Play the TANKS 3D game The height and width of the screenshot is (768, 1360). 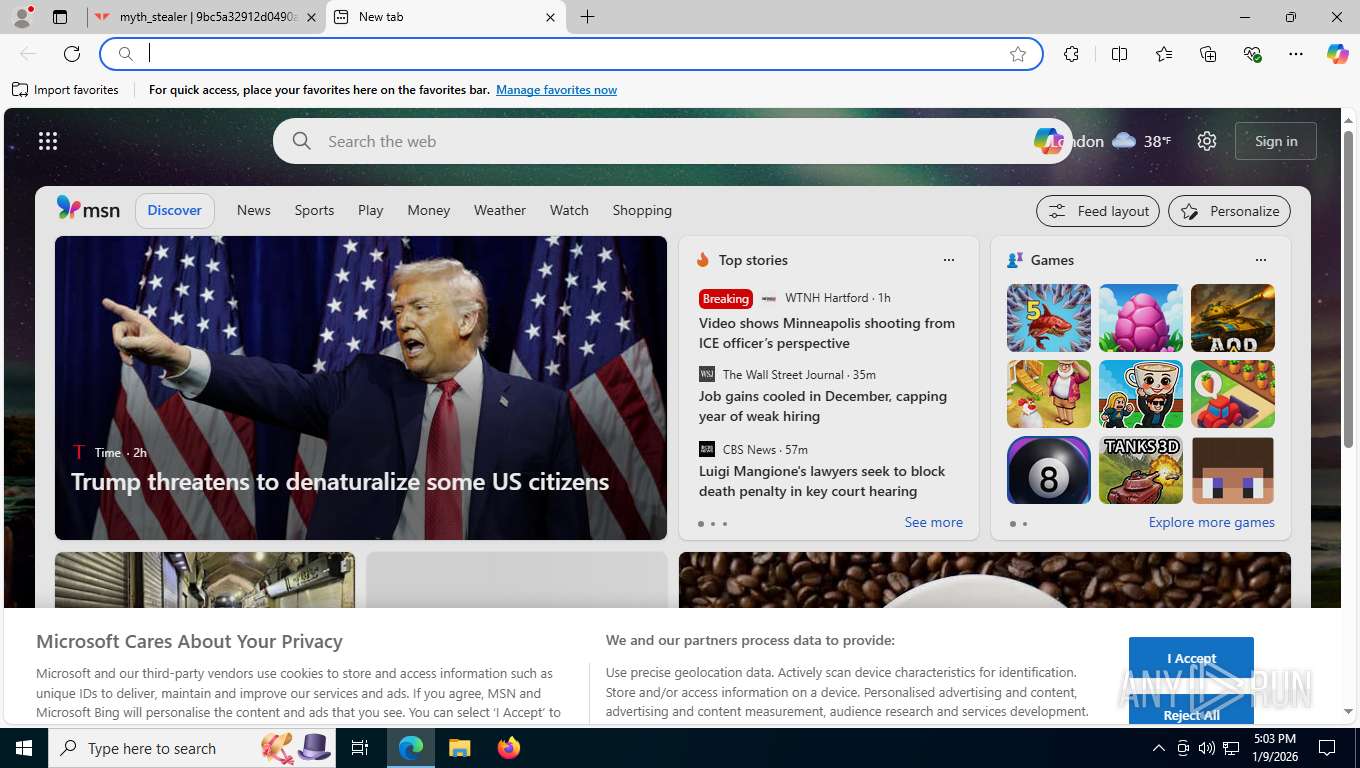(x=1141, y=470)
